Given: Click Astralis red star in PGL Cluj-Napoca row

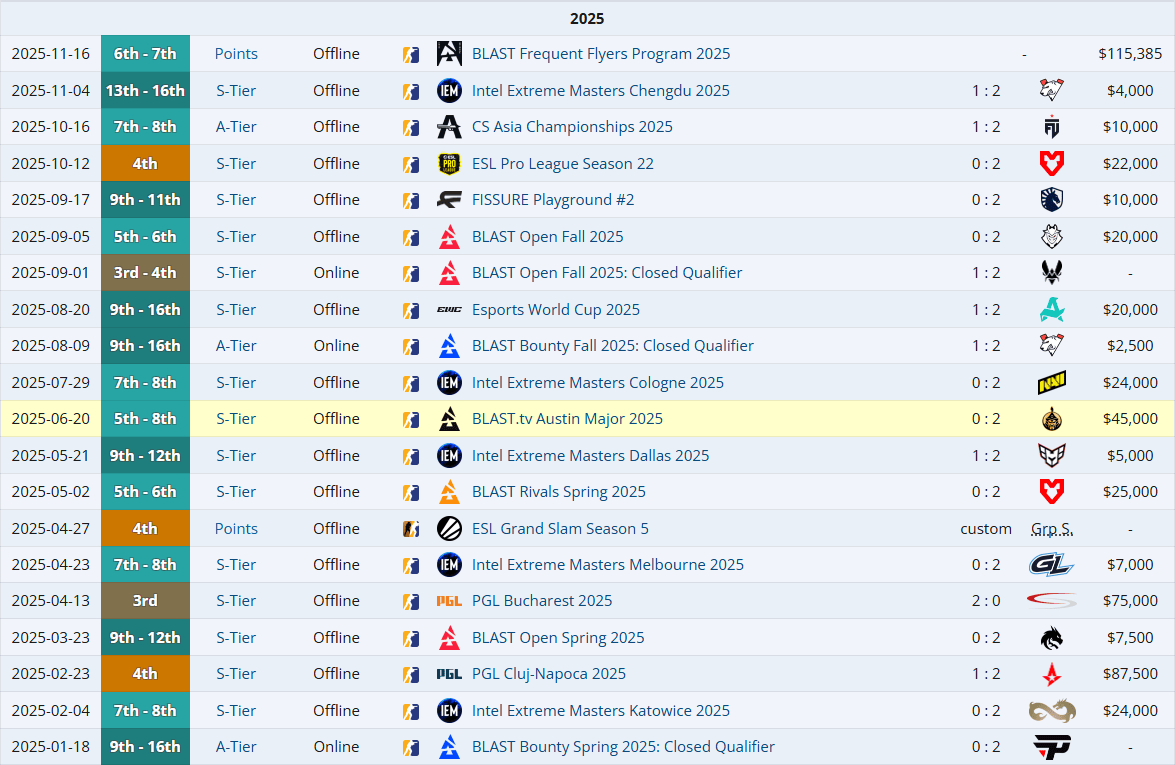Looking at the screenshot, I should click(1051, 674).
